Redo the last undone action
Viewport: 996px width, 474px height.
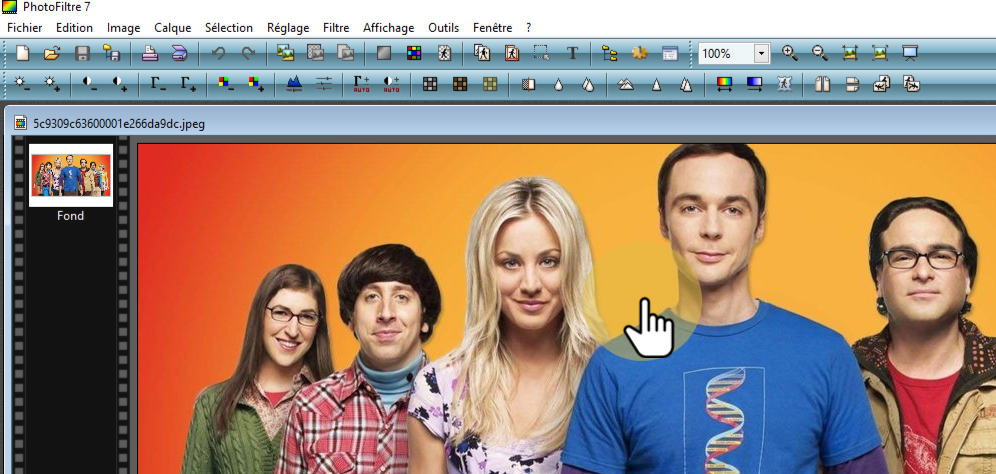coord(248,53)
